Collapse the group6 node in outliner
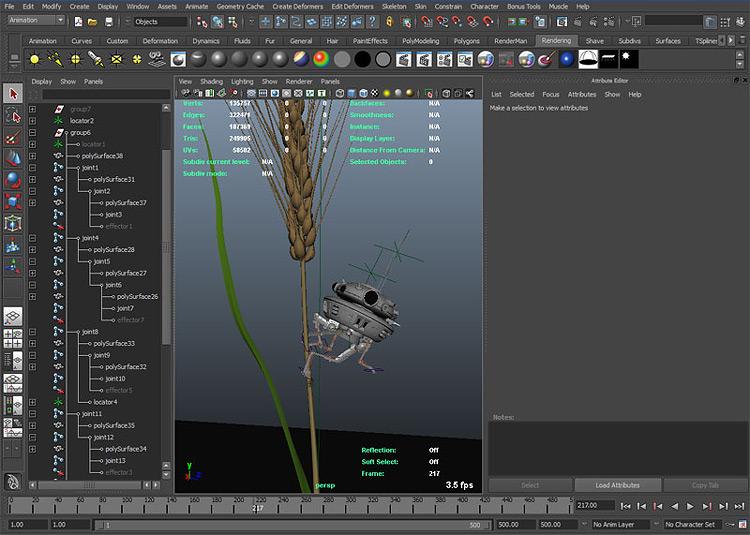This screenshot has height=535, width=750. click(33, 132)
